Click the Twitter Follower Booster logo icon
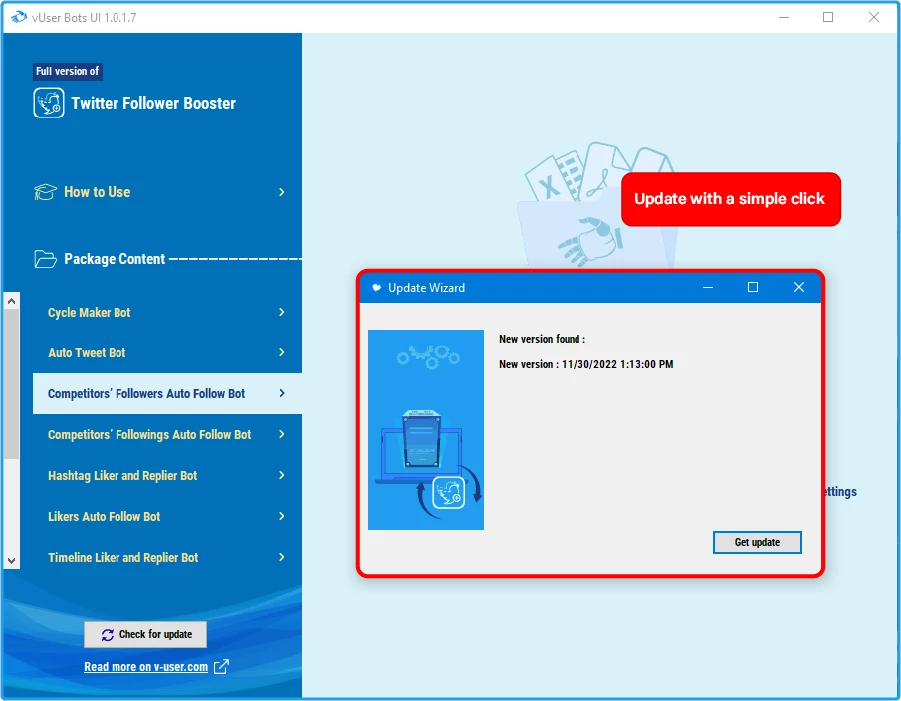This screenshot has width=901, height=701. click(49, 103)
